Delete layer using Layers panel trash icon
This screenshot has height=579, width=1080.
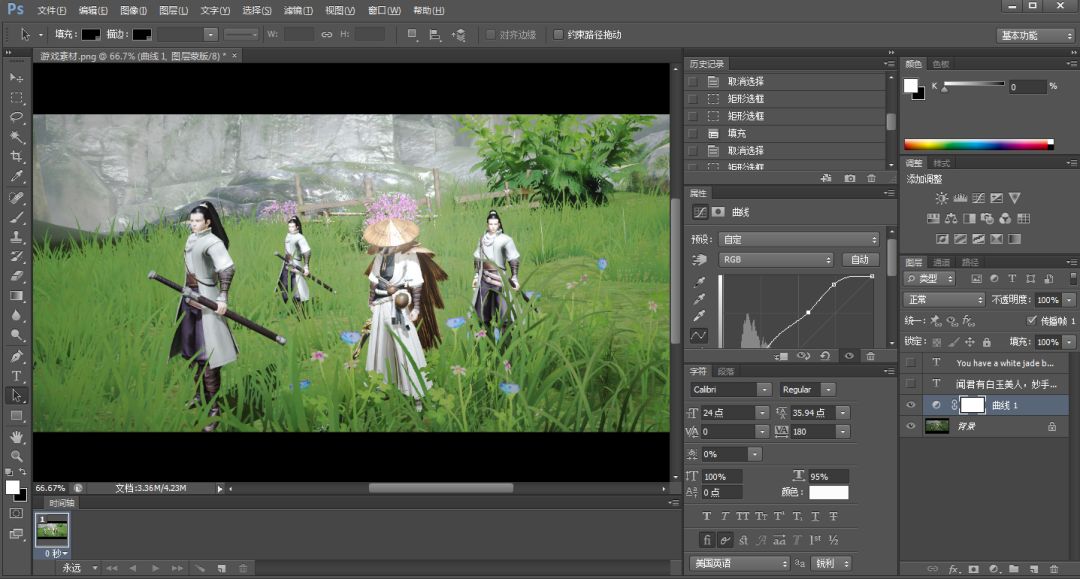pyautogui.click(x=1054, y=569)
